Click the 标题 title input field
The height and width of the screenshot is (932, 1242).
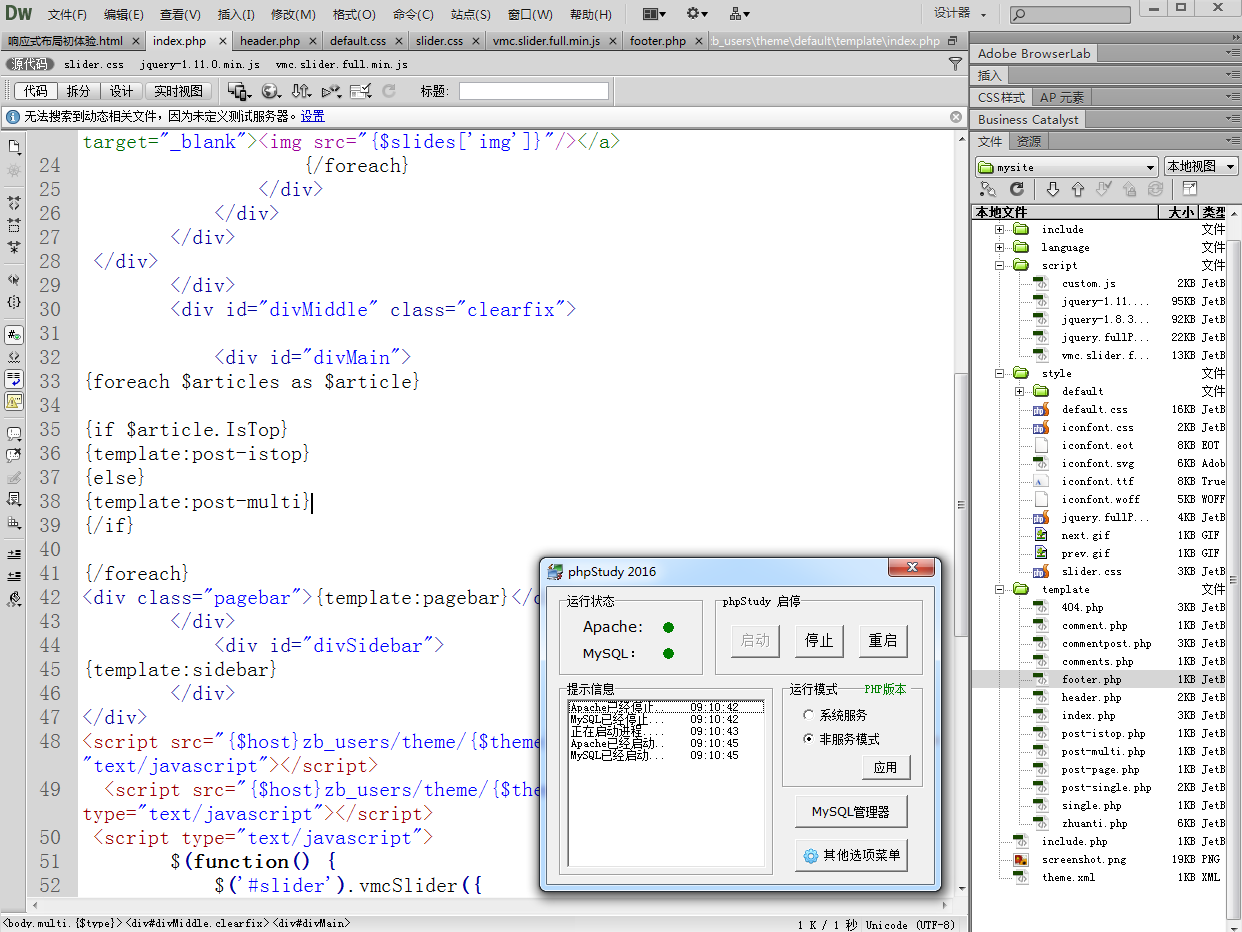tap(534, 91)
